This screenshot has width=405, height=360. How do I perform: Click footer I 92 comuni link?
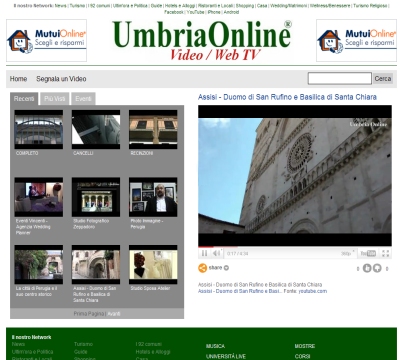[149, 344]
